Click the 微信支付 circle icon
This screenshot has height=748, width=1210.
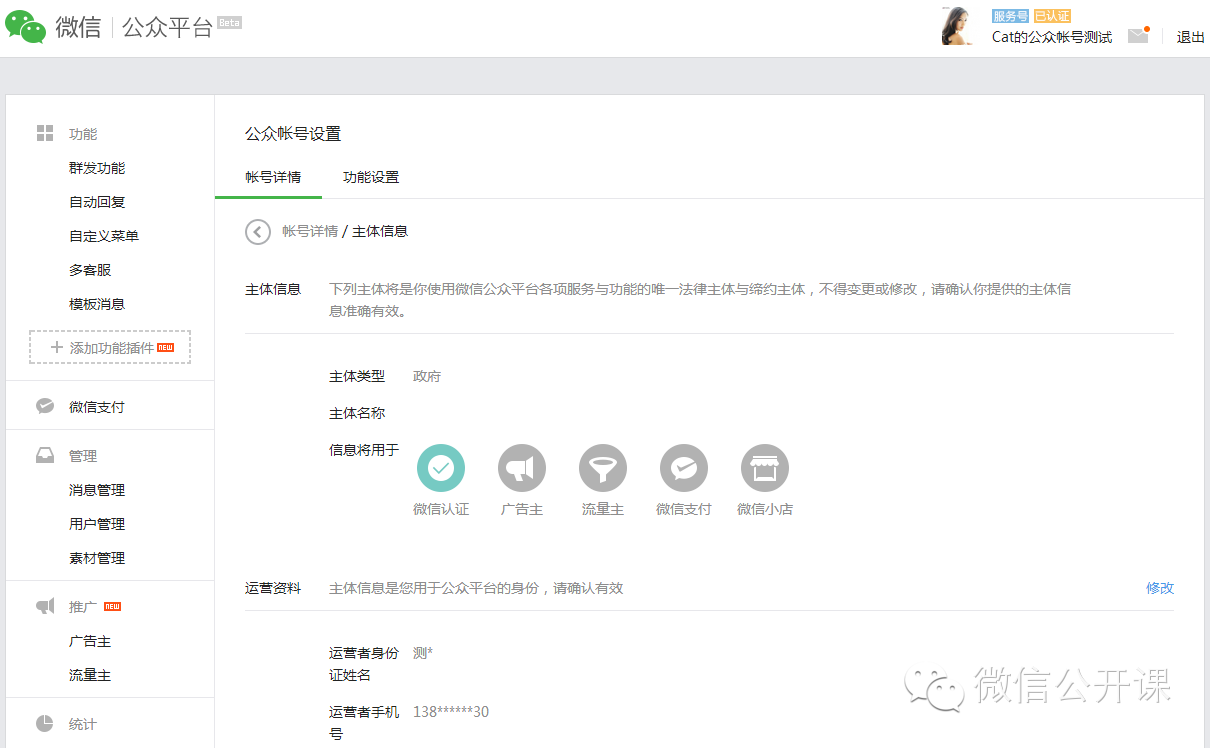click(684, 468)
